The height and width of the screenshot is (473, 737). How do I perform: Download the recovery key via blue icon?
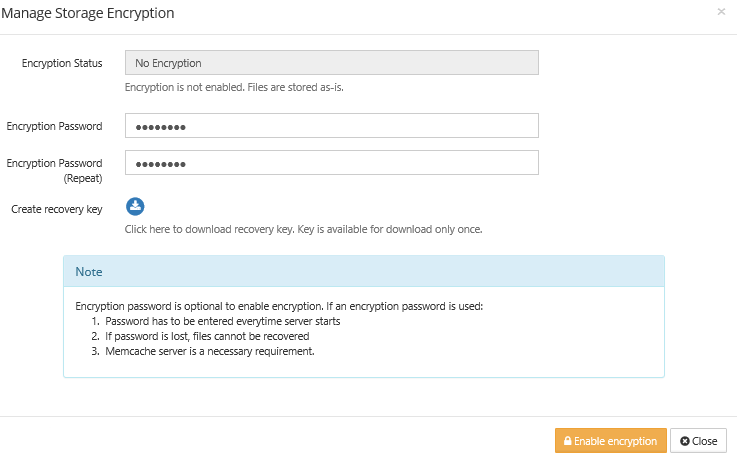coord(135,206)
